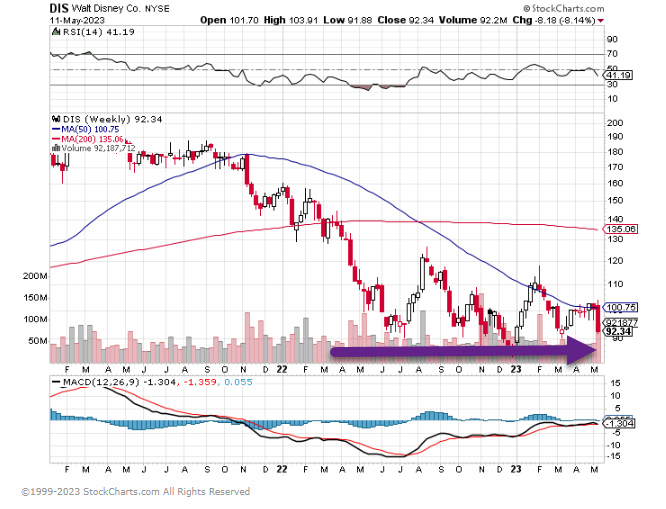Click the 200 label on the price axis
The width and height of the screenshot is (666, 509).
coord(615,123)
